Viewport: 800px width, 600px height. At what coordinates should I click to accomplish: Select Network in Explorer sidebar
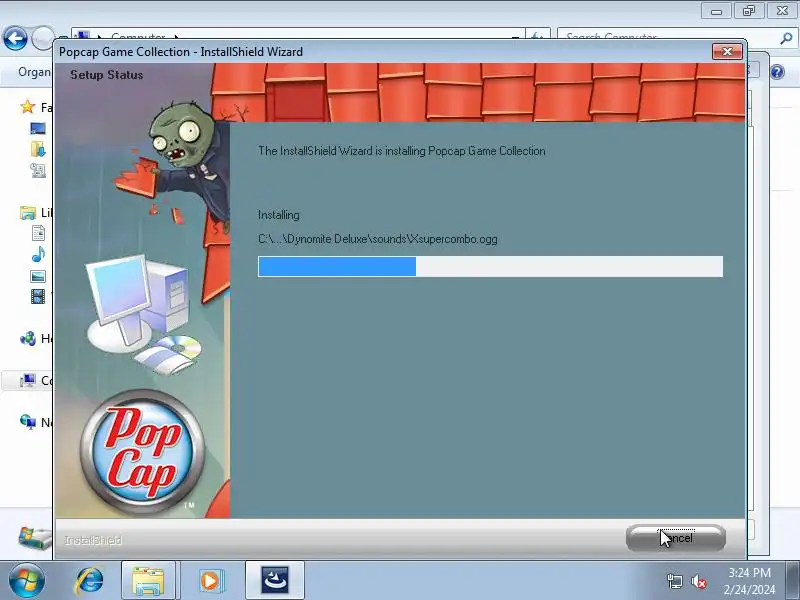click(35, 422)
